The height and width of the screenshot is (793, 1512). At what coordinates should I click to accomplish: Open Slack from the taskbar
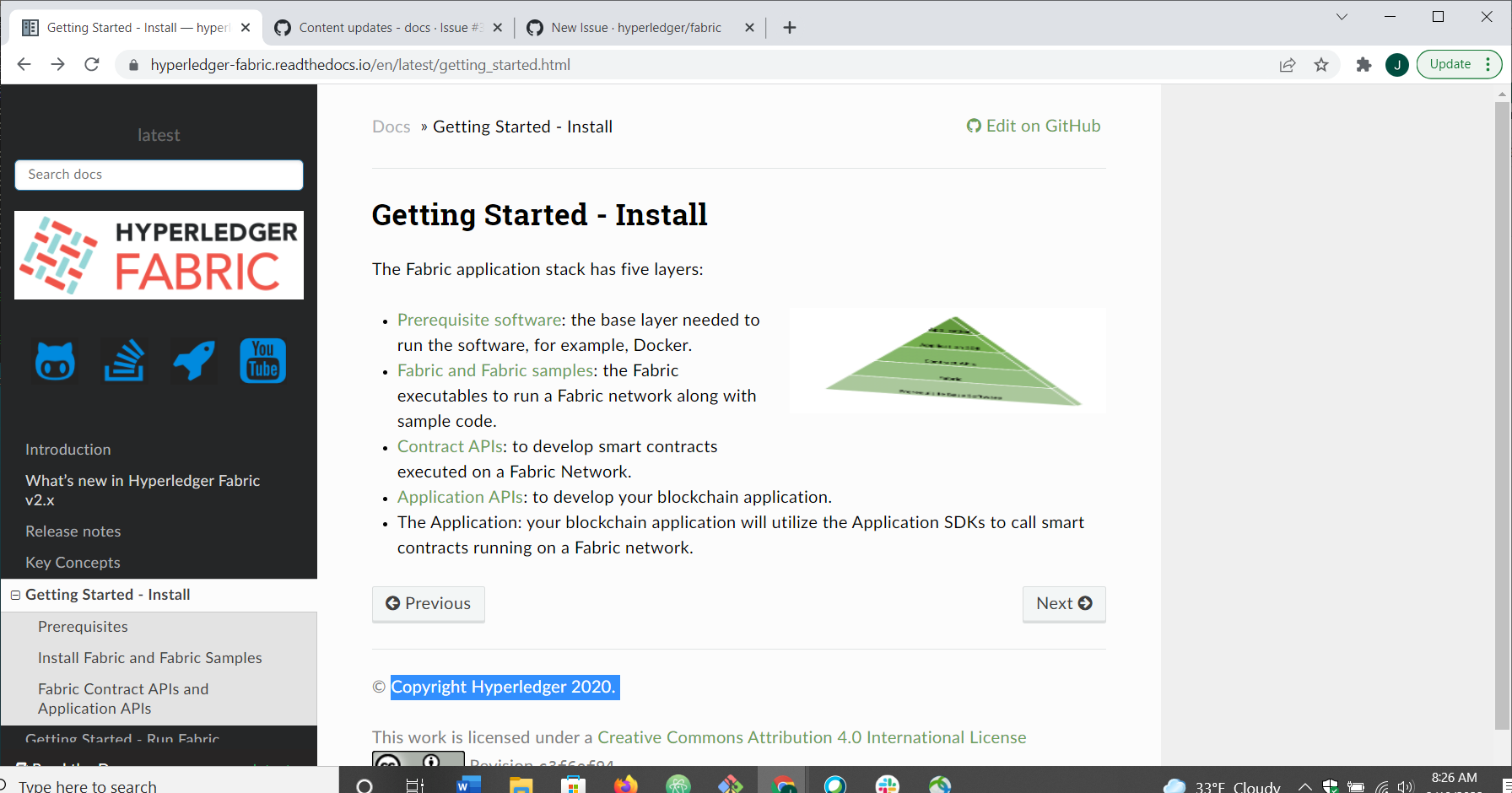pyautogui.click(x=888, y=785)
